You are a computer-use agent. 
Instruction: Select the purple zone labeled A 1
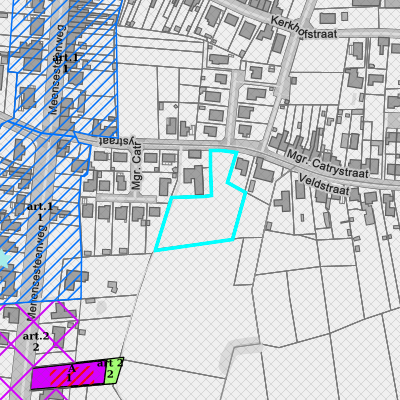click(68, 375)
